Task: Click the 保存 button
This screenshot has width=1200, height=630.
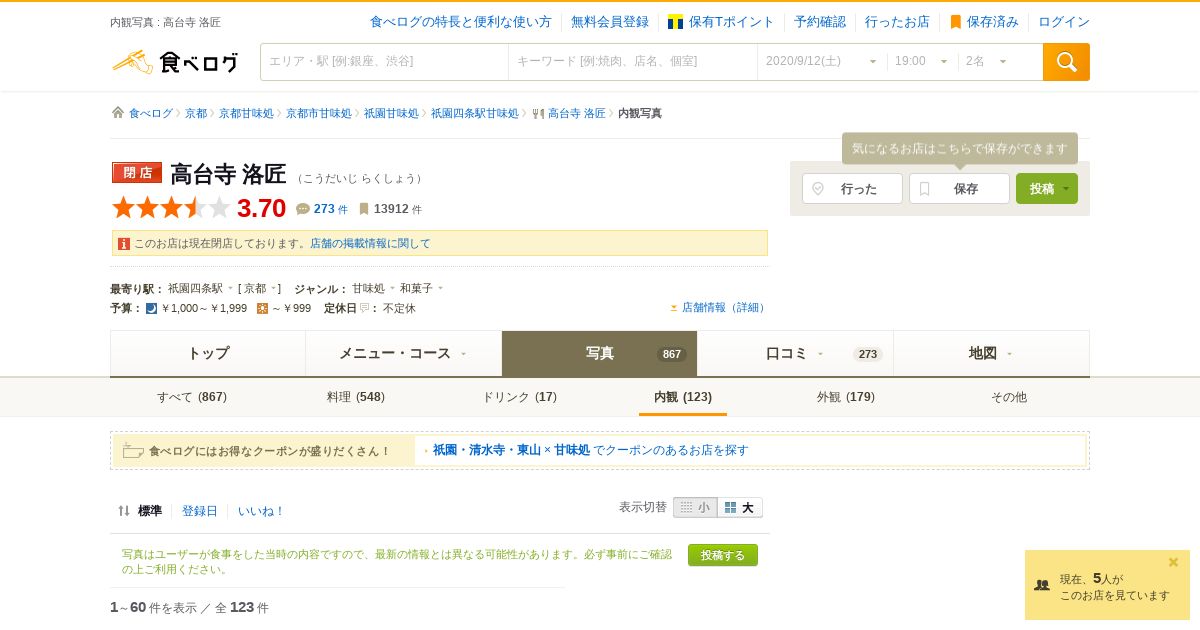Action: click(959, 189)
